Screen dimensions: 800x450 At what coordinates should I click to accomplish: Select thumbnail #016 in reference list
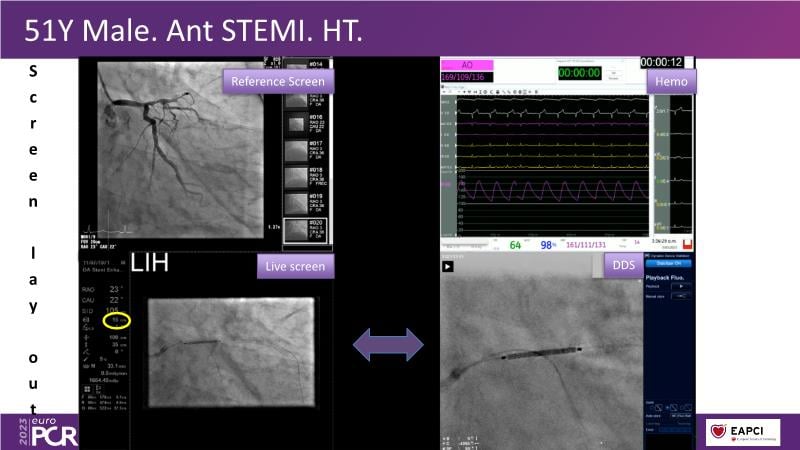298,122
